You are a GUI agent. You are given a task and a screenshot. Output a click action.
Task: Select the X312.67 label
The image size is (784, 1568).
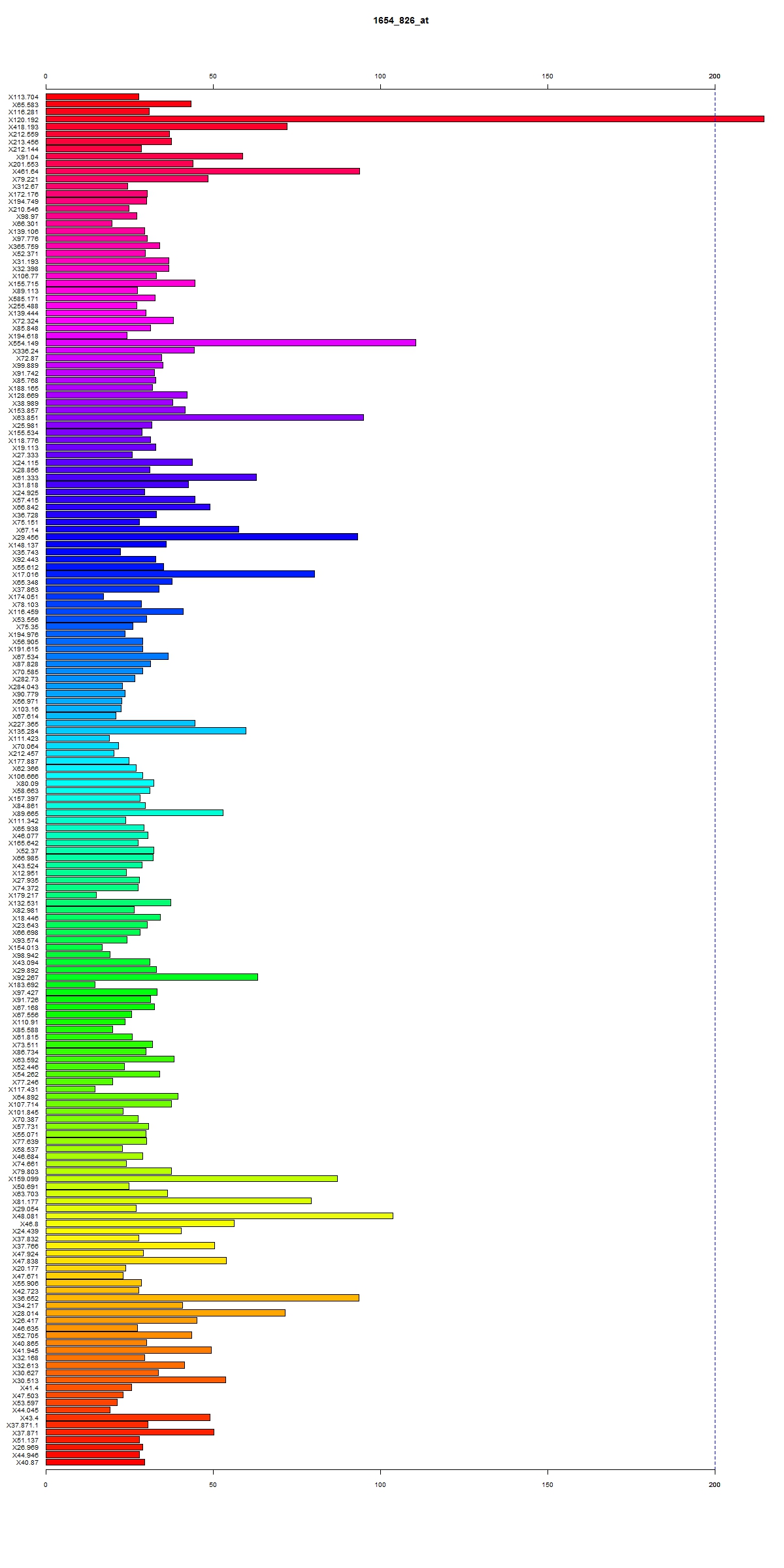click(x=25, y=186)
